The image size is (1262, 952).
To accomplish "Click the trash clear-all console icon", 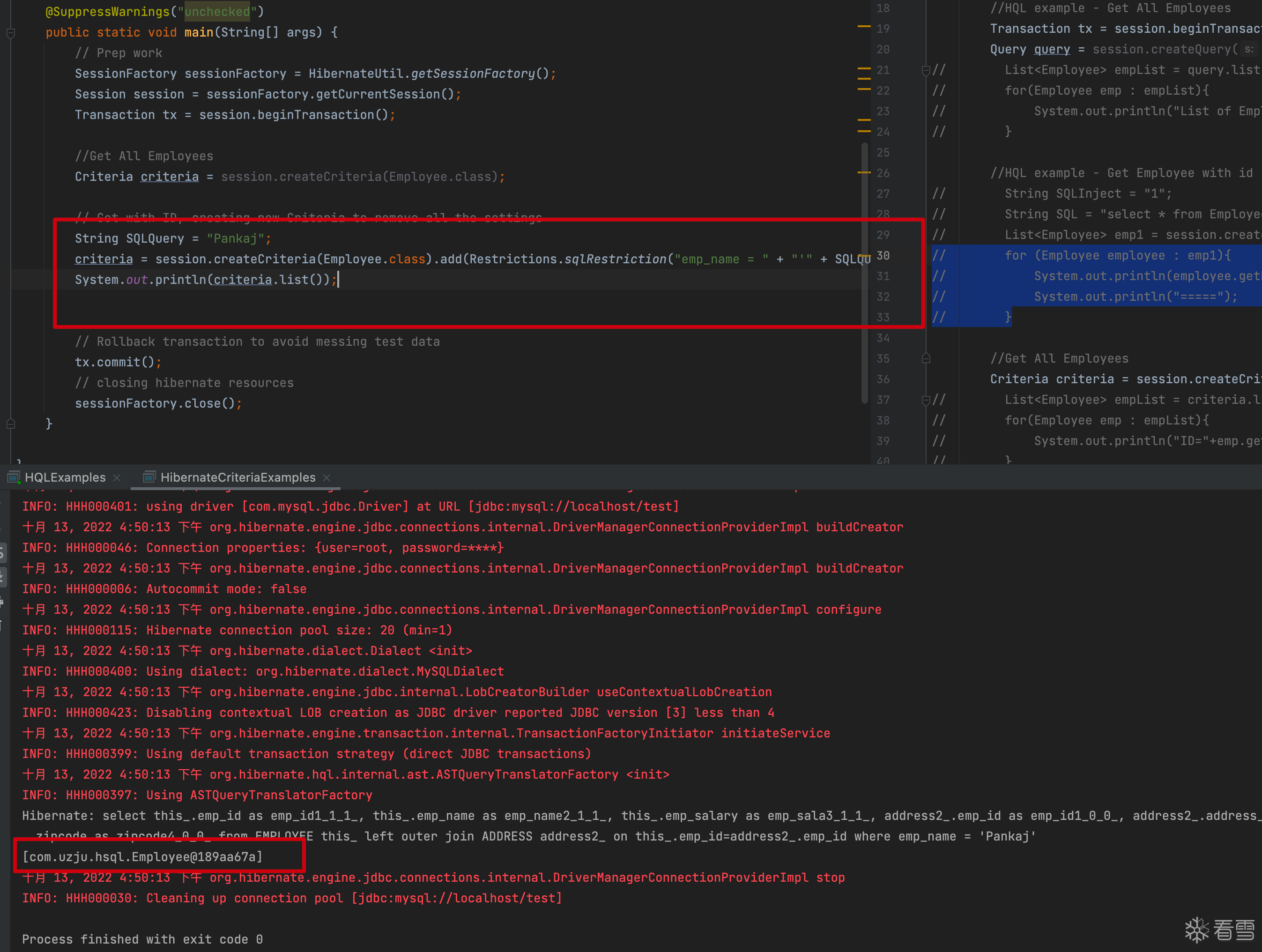I will 2,626.
